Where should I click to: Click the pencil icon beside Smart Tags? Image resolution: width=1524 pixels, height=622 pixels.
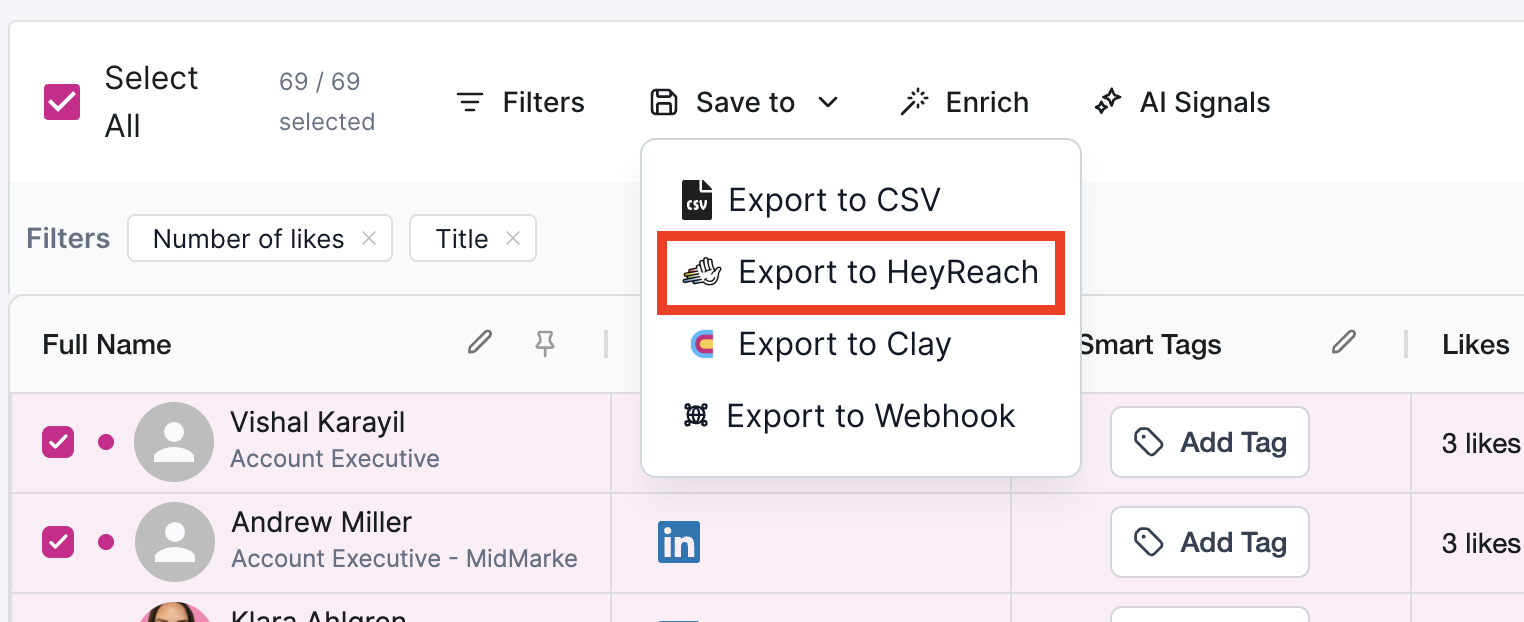click(1344, 343)
